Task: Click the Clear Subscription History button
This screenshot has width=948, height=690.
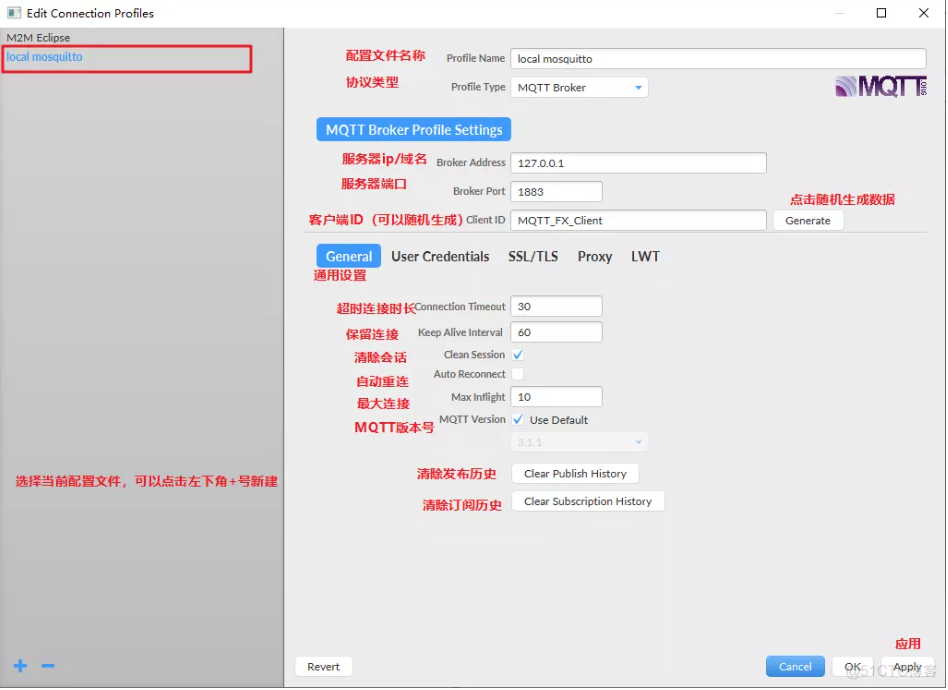Action: [588, 502]
